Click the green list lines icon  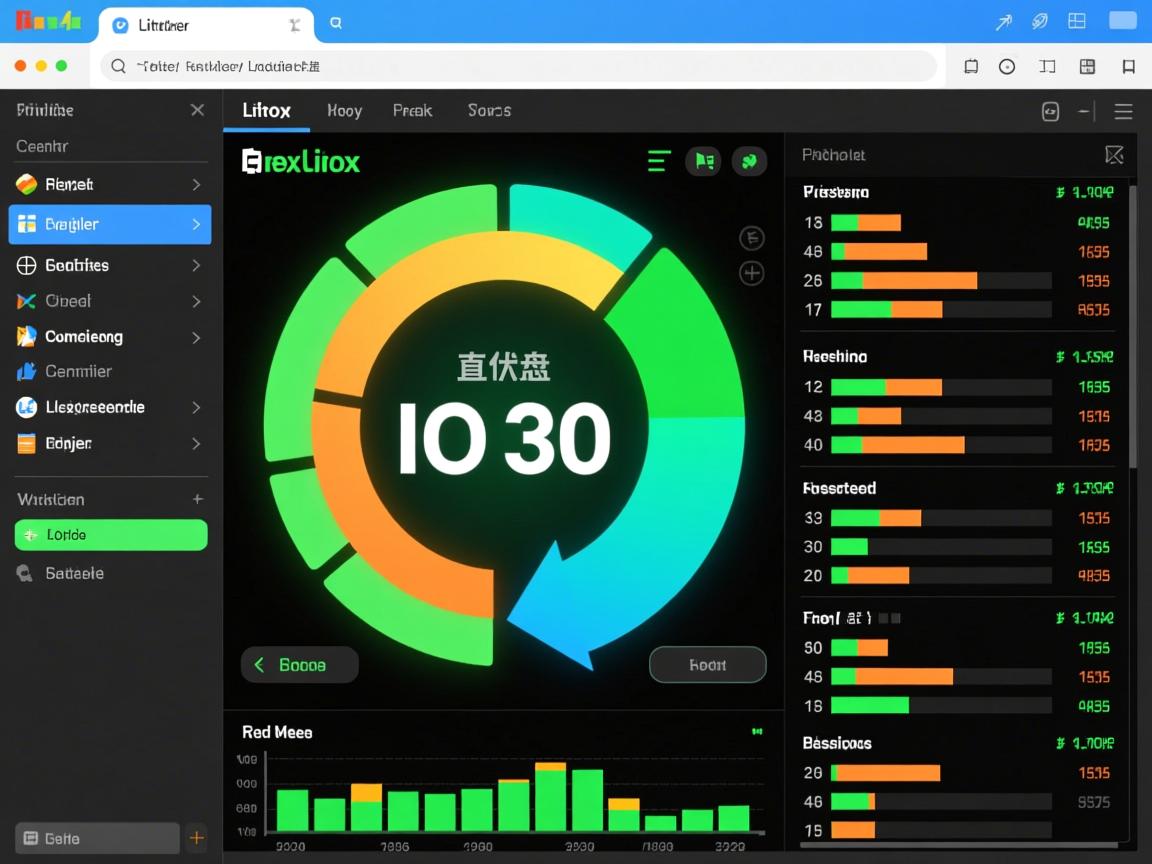coord(658,161)
